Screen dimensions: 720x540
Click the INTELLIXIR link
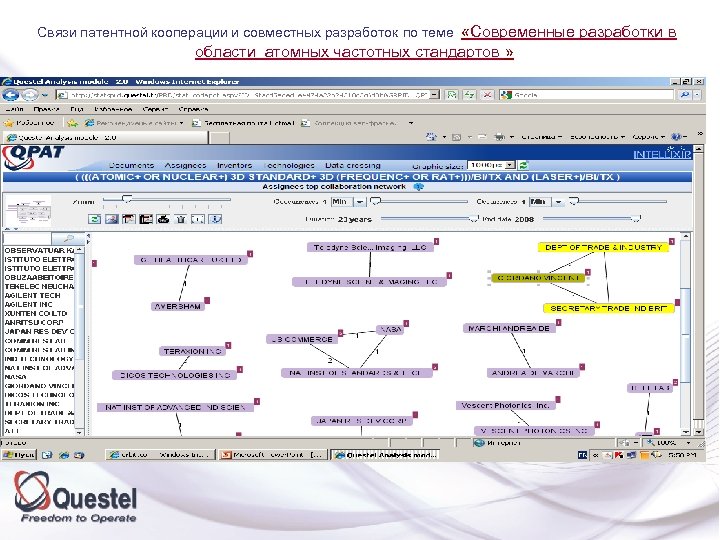(x=662, y=154)
